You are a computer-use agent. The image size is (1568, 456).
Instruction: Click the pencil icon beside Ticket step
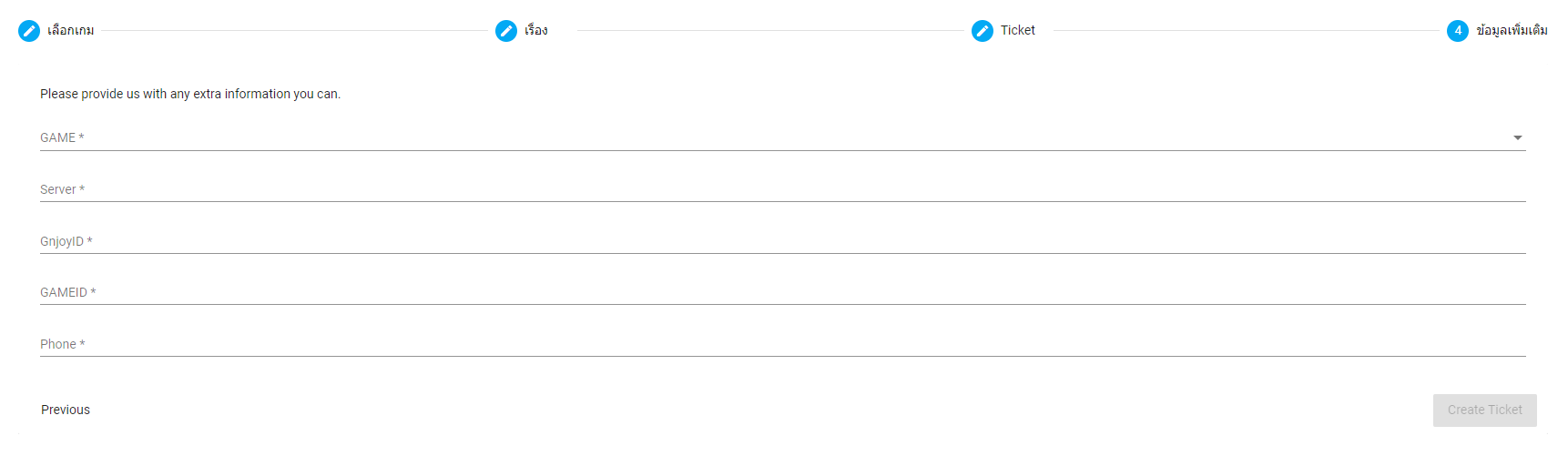click(x=983, y=31)
